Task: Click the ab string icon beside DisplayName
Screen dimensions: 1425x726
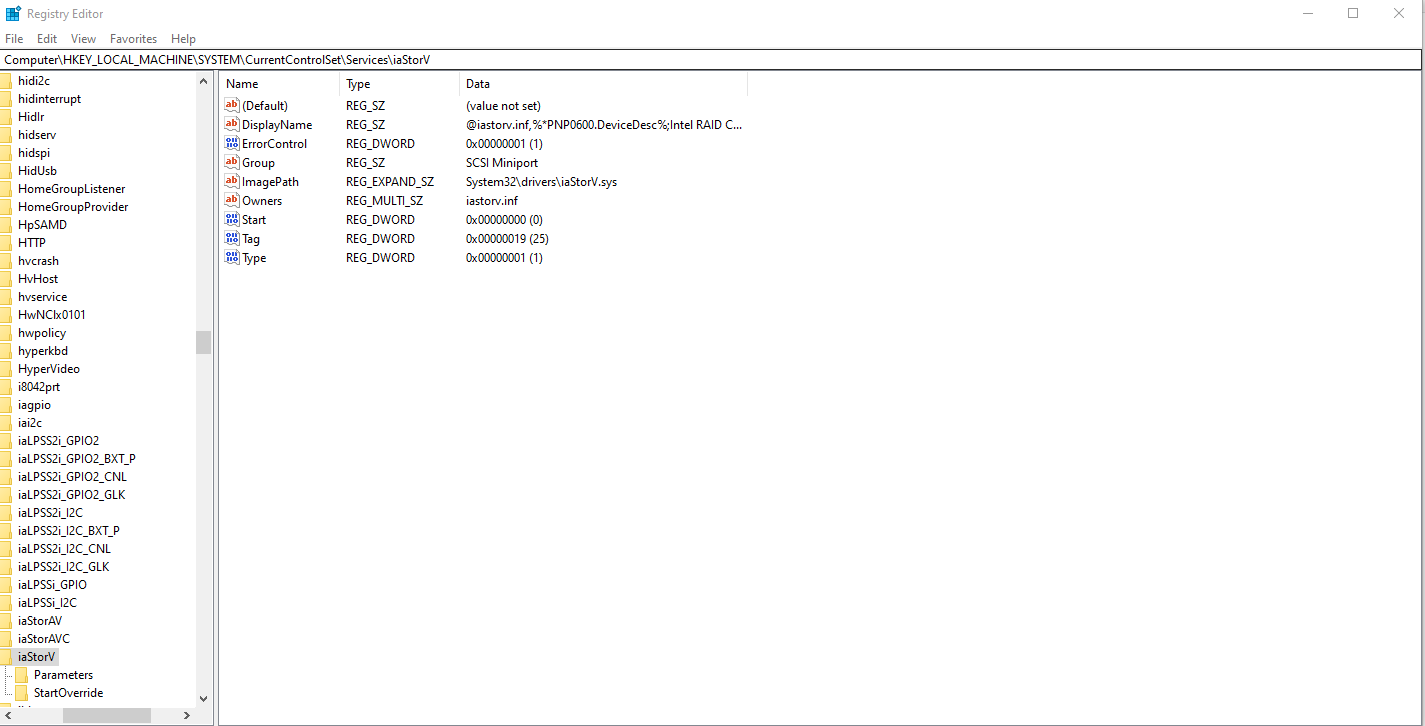Action: [231, 124]
